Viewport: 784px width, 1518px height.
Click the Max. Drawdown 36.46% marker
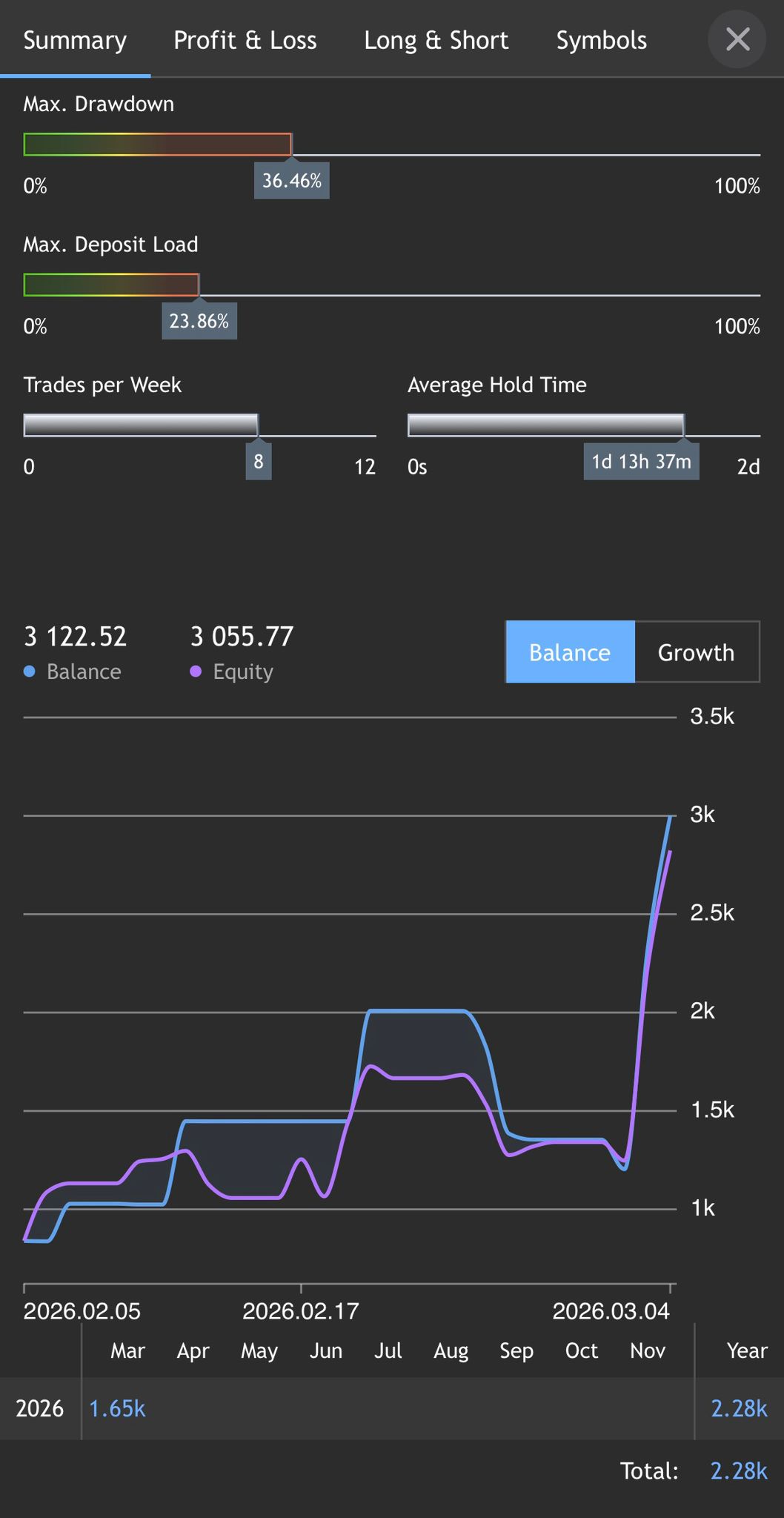291,179
